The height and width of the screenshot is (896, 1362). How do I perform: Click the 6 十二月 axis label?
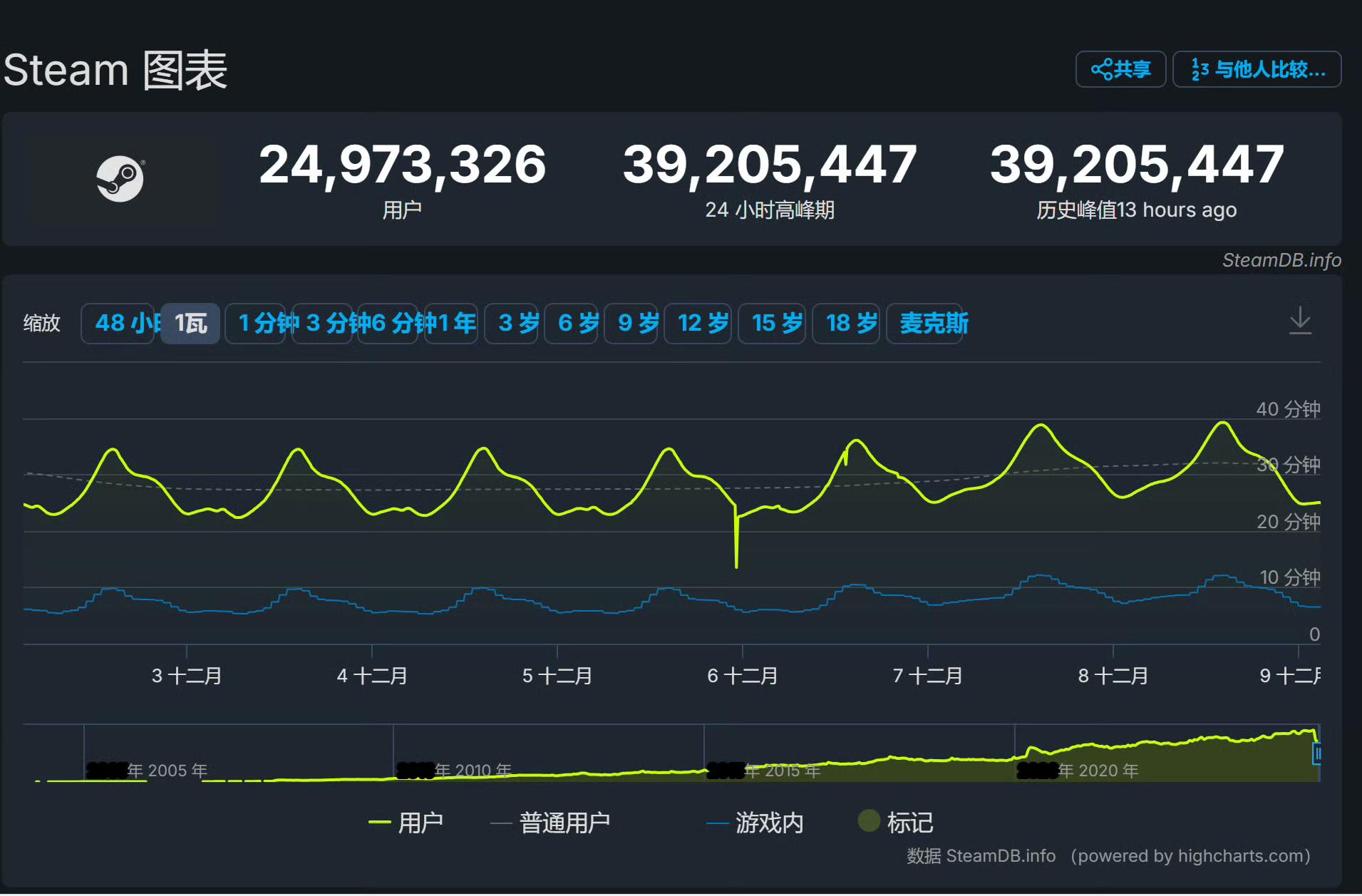[x=742, y=676]
